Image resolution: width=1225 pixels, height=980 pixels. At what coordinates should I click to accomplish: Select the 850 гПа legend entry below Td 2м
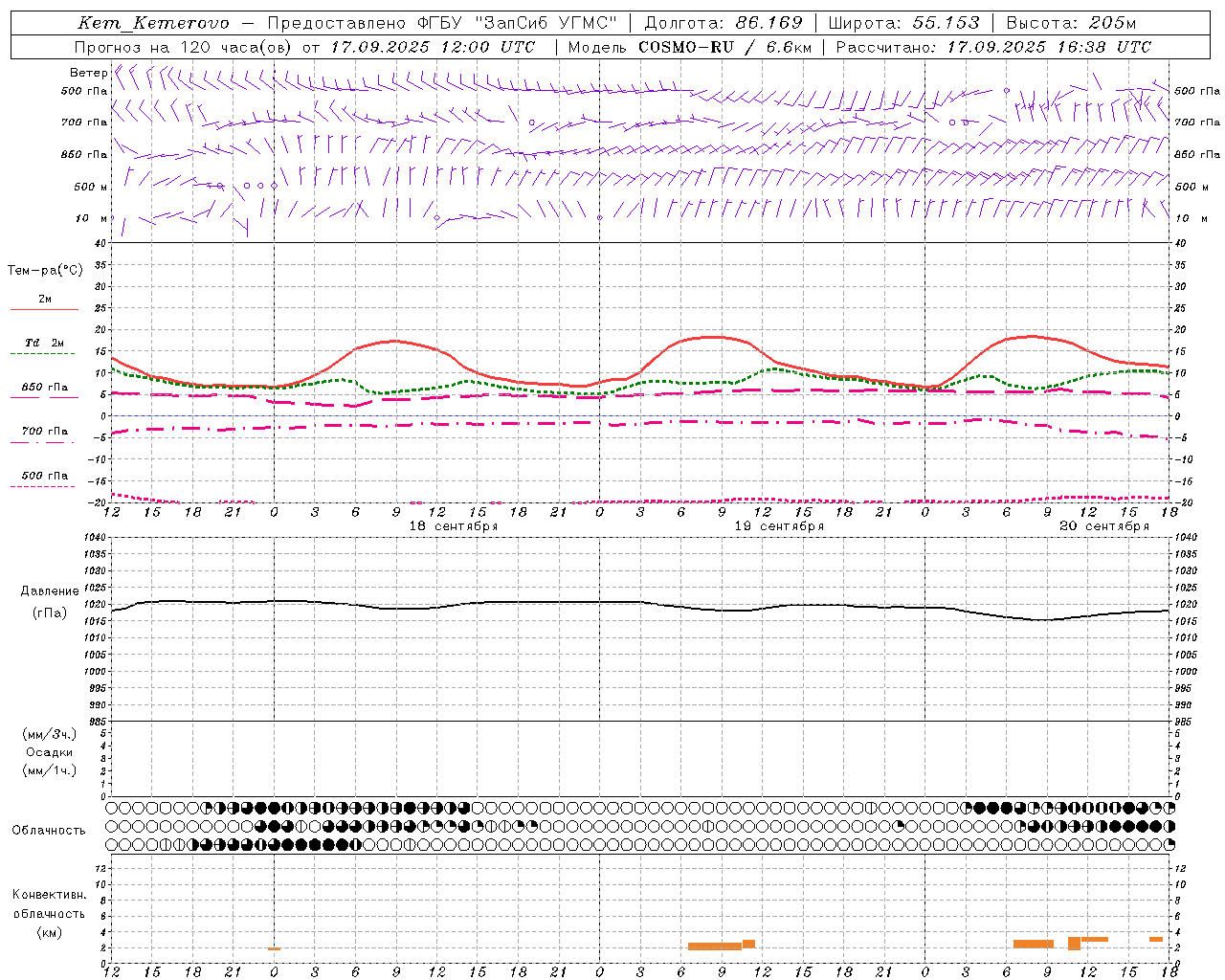pyautogui.click(x=45, y=388)
